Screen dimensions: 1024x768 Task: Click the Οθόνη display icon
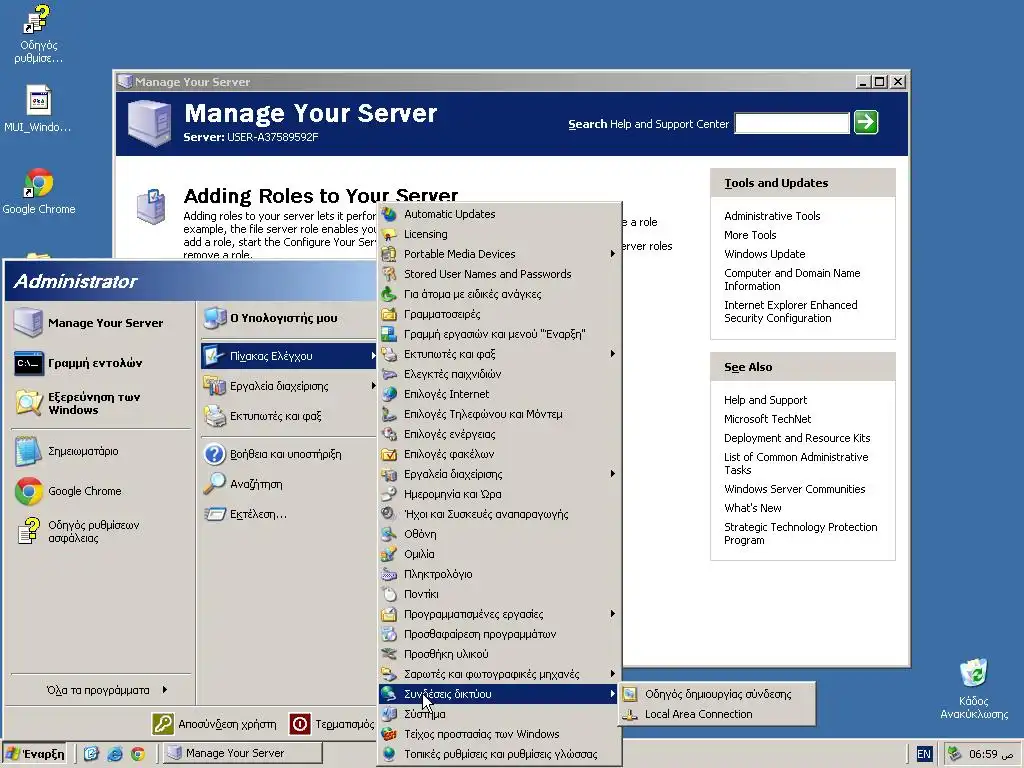389,534
